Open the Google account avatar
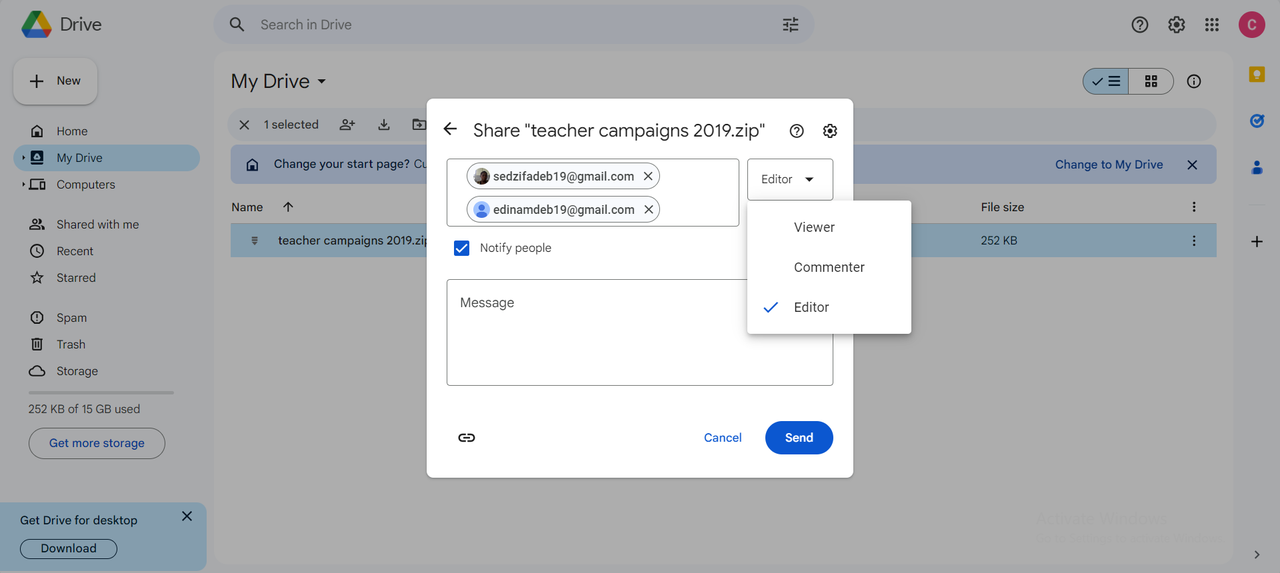 coord(1252,25)
